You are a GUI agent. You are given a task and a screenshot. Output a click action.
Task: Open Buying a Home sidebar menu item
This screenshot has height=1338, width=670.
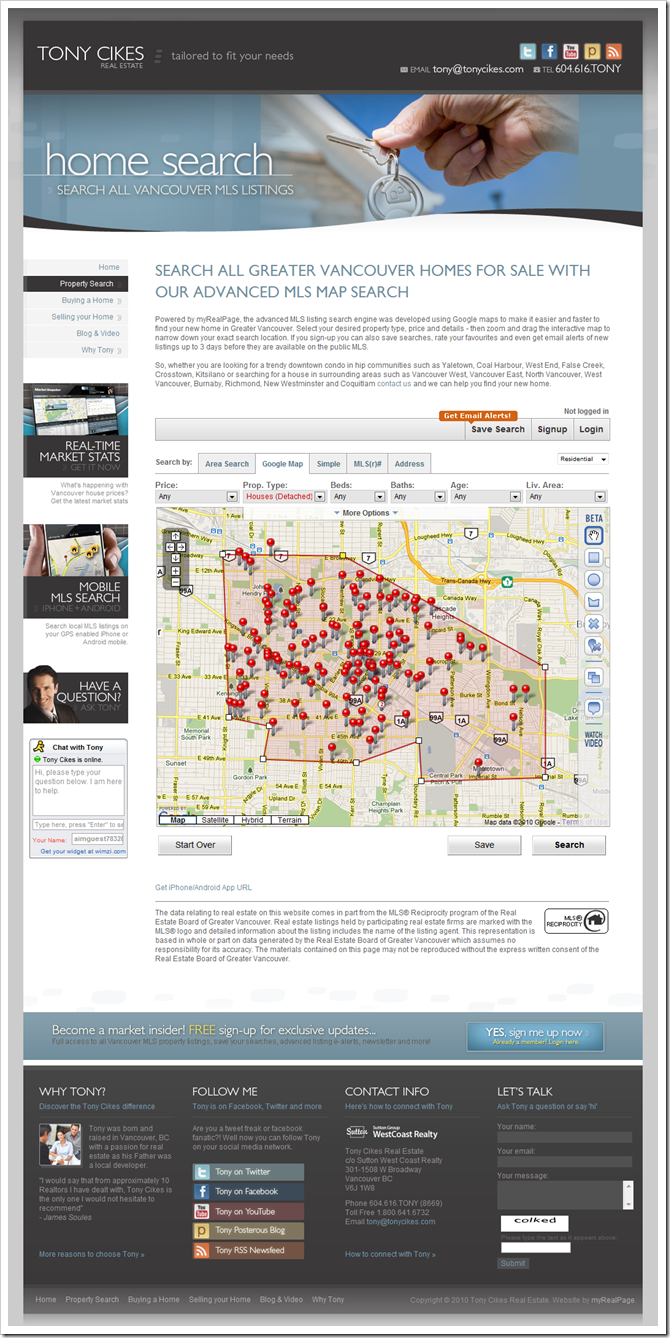click(75, 300)
